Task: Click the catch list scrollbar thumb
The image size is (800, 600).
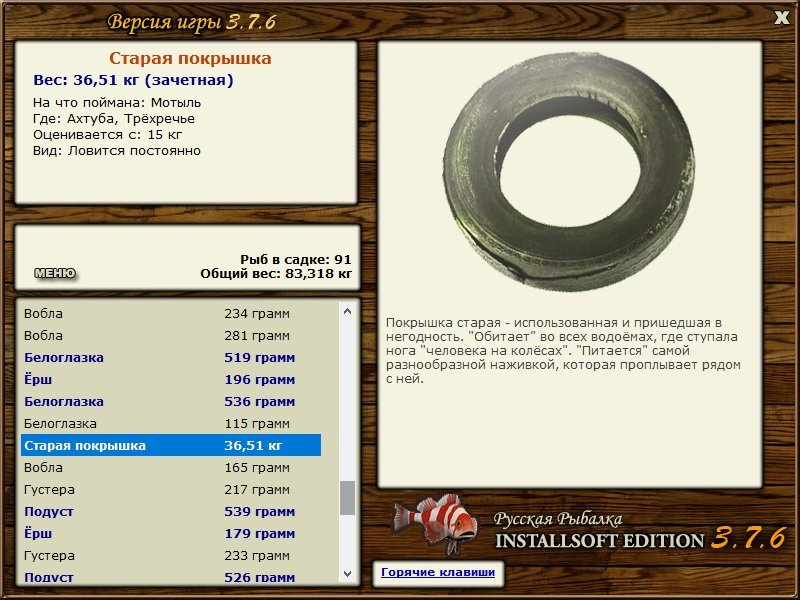Action: (347, 498)
